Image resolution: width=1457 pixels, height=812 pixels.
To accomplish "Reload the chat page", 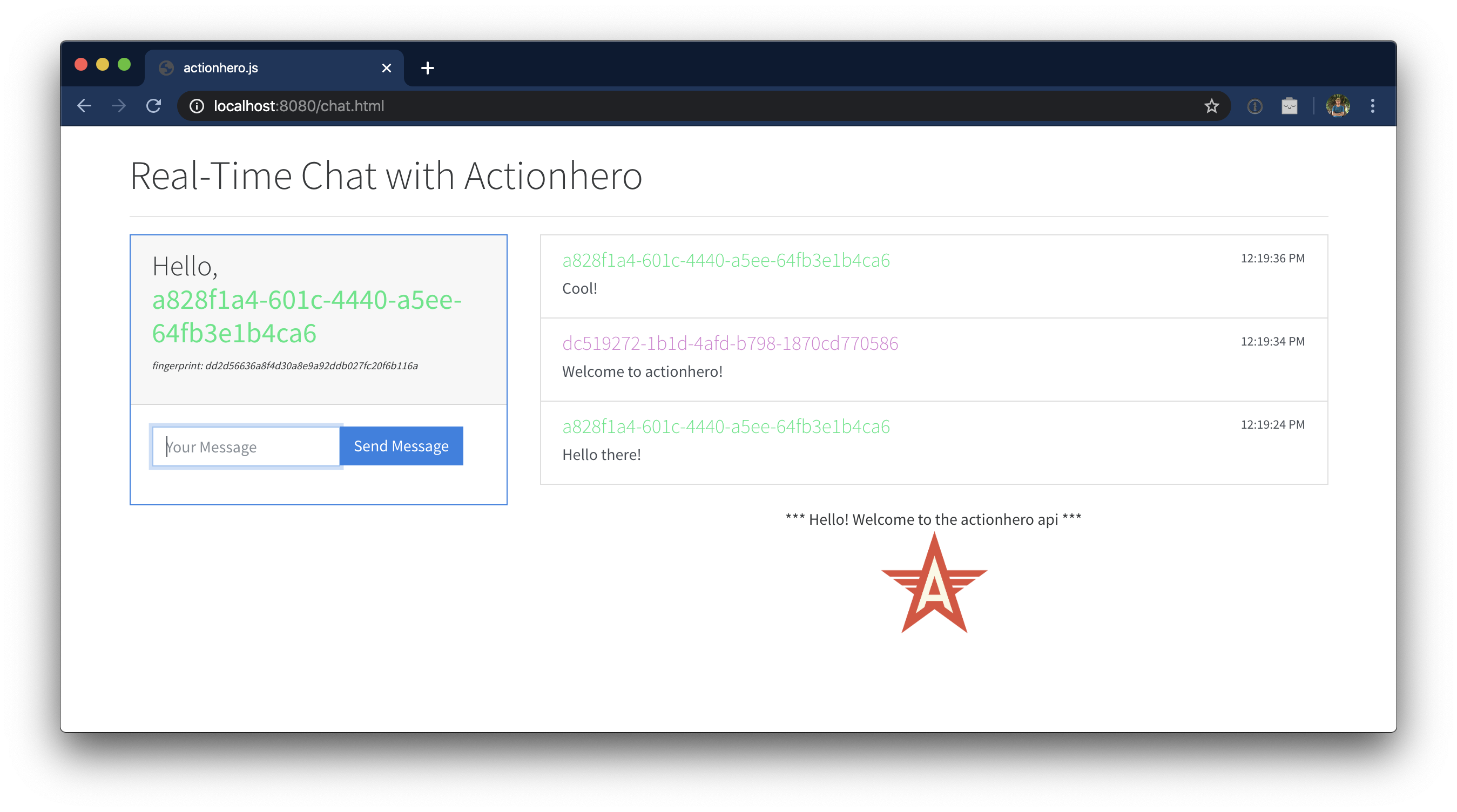I will pyautogui.click(x=153, y=106).
